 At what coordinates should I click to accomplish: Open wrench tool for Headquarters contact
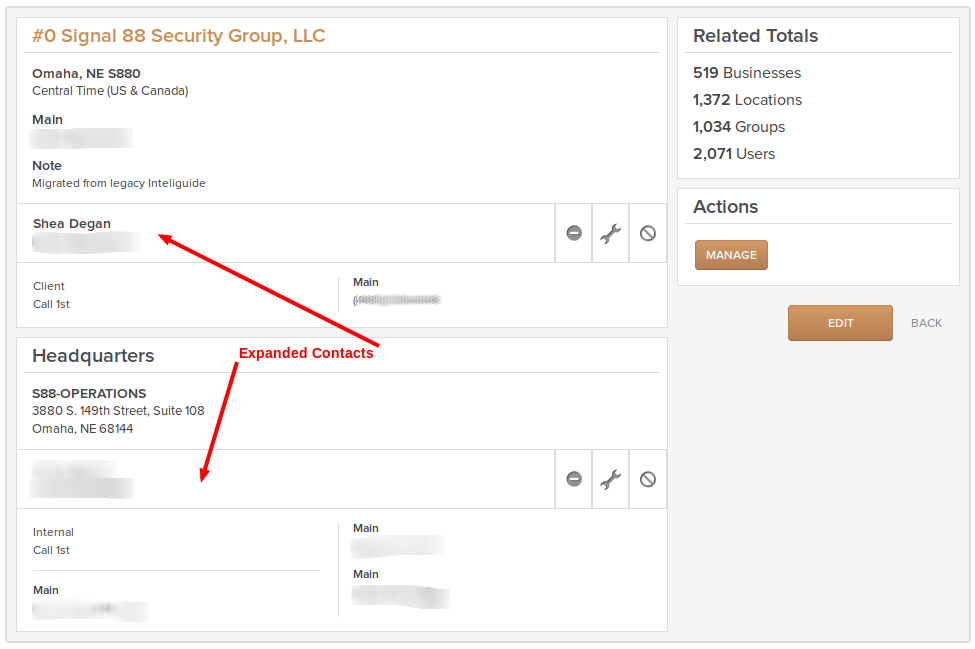click(x=611, y=479)
